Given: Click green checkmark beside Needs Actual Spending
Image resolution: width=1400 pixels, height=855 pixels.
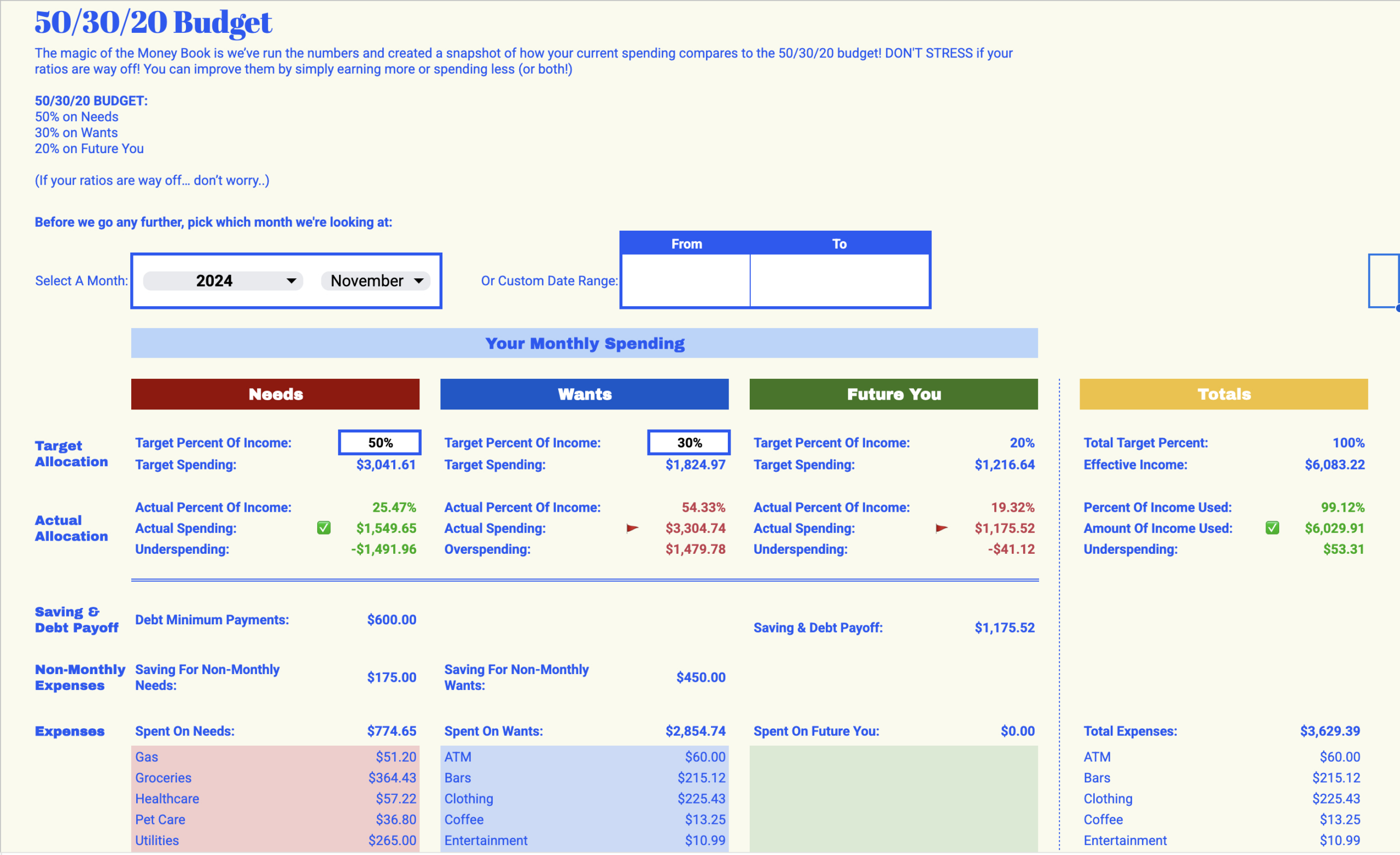Looking at the screenshot, I should tap(323, 528).
